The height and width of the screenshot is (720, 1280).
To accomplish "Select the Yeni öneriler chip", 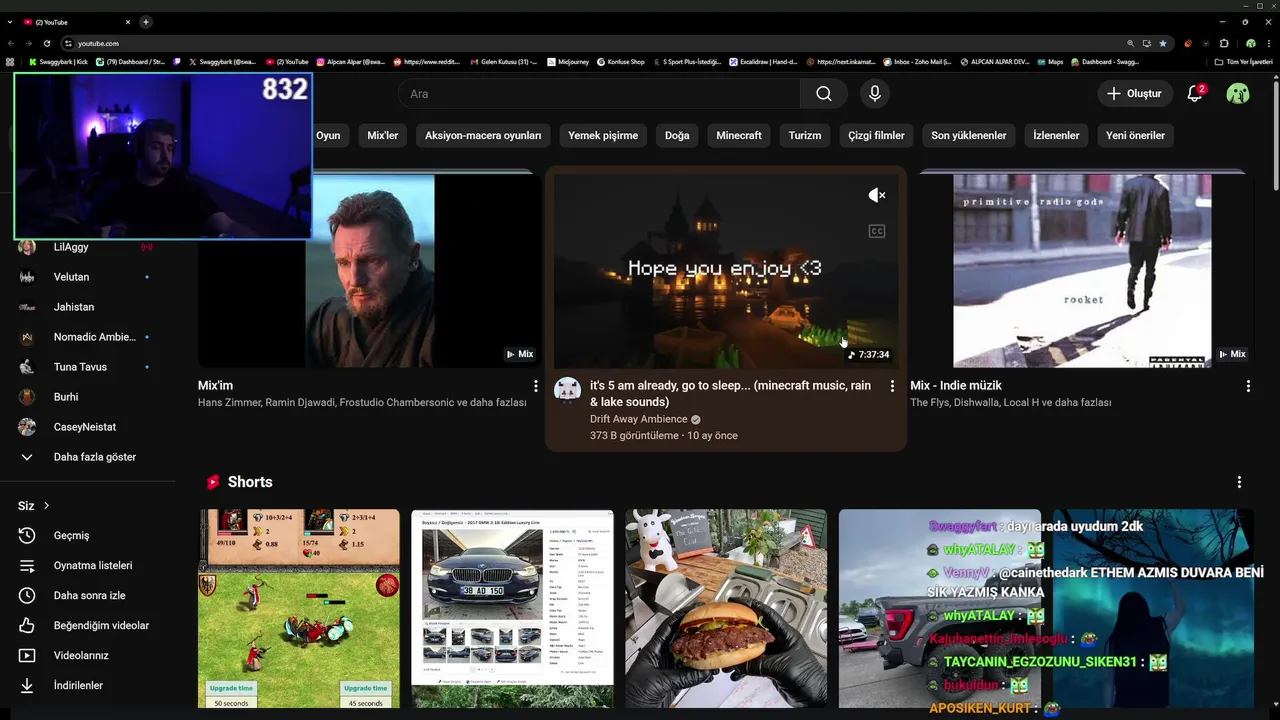I will pos(1135,135).
